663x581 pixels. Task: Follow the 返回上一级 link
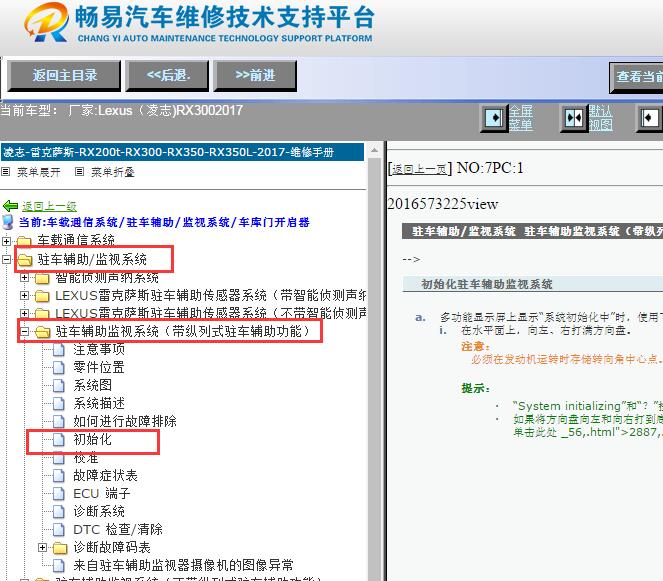tap(49, 206)
